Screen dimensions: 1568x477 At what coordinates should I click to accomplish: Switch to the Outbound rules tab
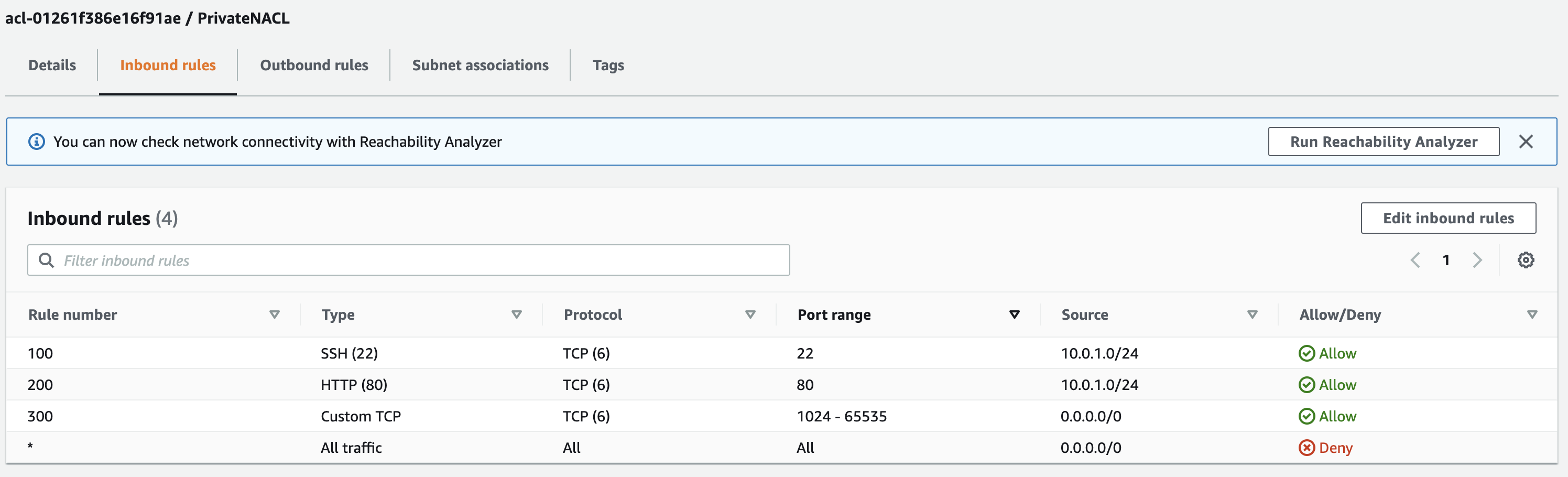click(x=314, y=65)
